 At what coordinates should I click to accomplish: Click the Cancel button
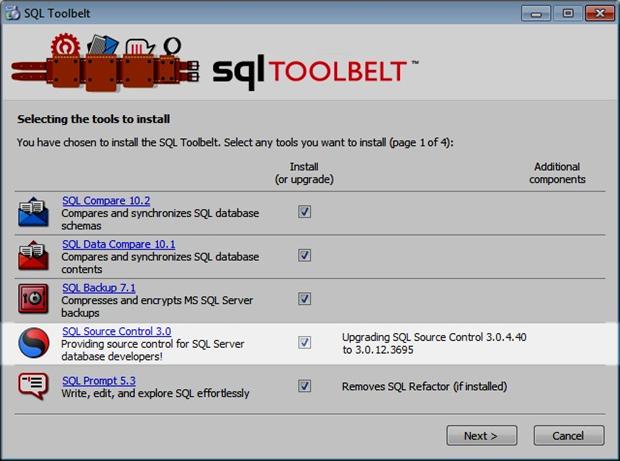(569, 435)
